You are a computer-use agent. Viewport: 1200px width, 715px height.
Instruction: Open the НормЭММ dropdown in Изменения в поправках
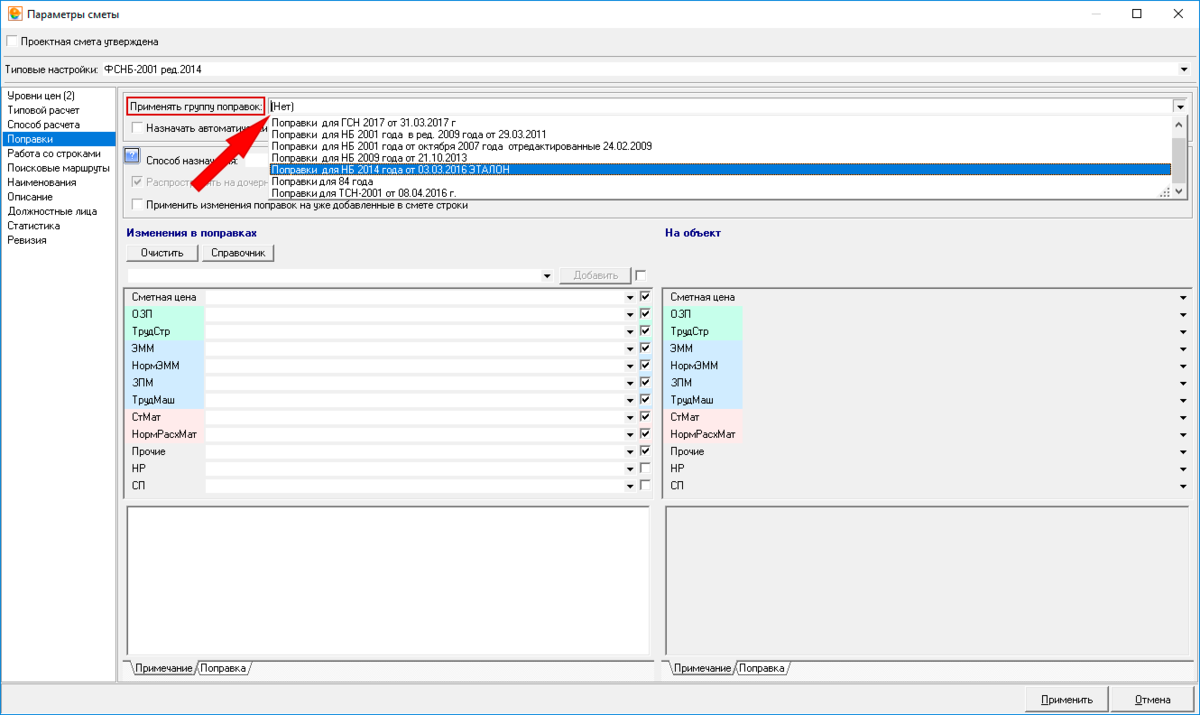pos(630,366)
